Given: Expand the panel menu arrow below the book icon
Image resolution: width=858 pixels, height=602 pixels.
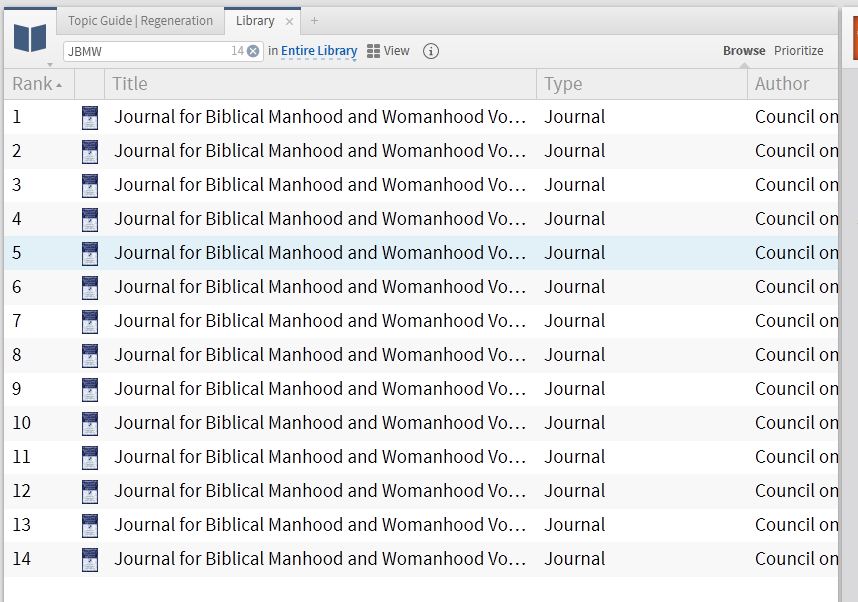Looking at the screenshot, I should (x=50, y=65).
